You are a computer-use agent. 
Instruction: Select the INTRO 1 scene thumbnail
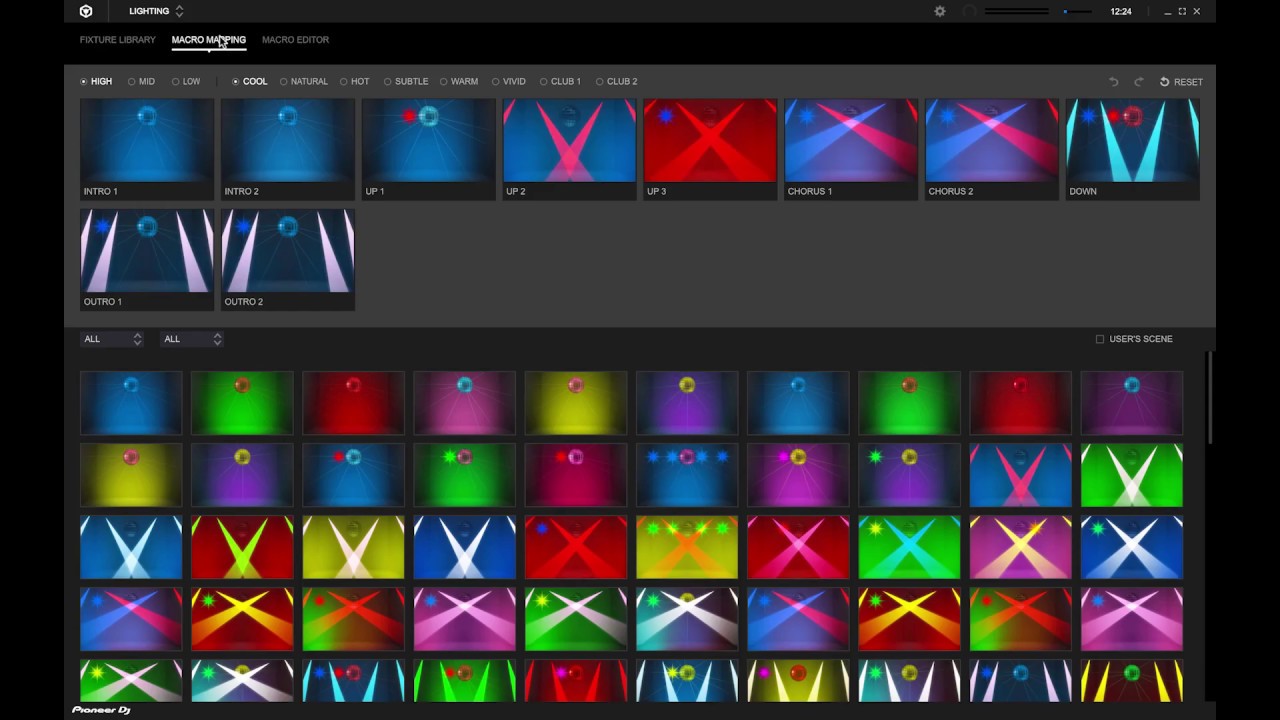coord(147,149)
